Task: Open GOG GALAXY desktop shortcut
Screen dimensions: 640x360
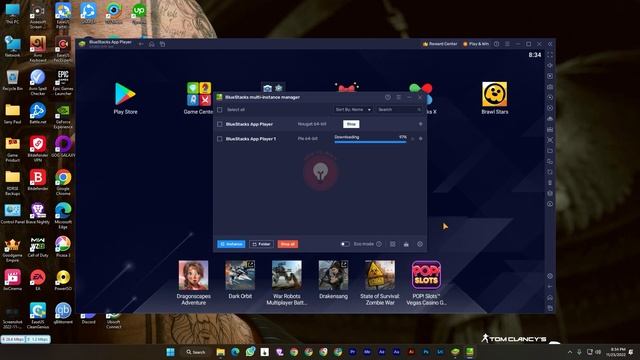Action: point(63,147)
